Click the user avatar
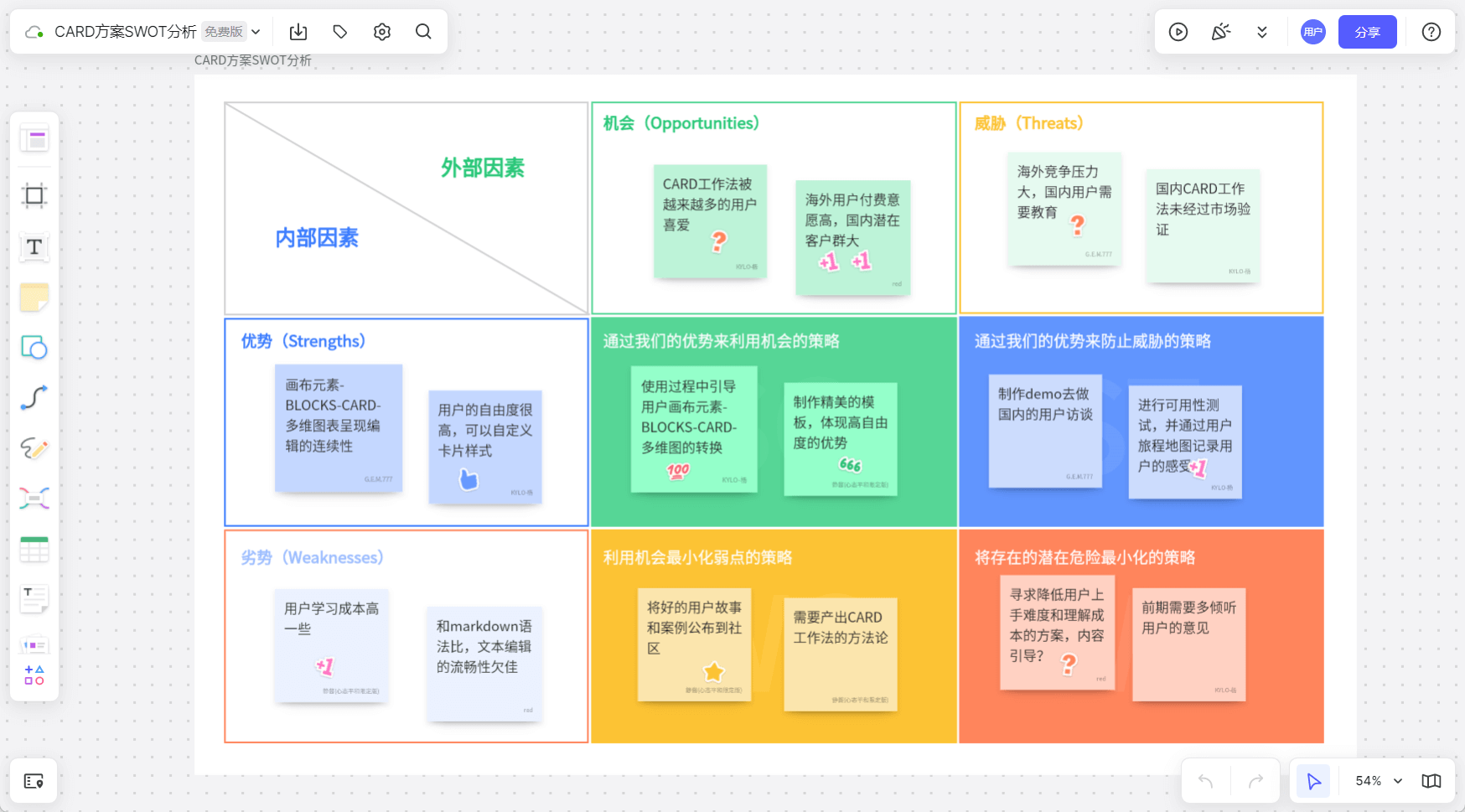Screen dimensions: 1465x812 point(1313,32)
